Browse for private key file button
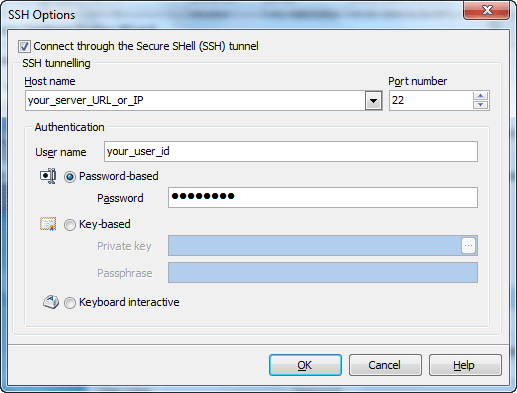Image resolution: width=517 pixels, height=393 pixels. (x=468, y=246)
